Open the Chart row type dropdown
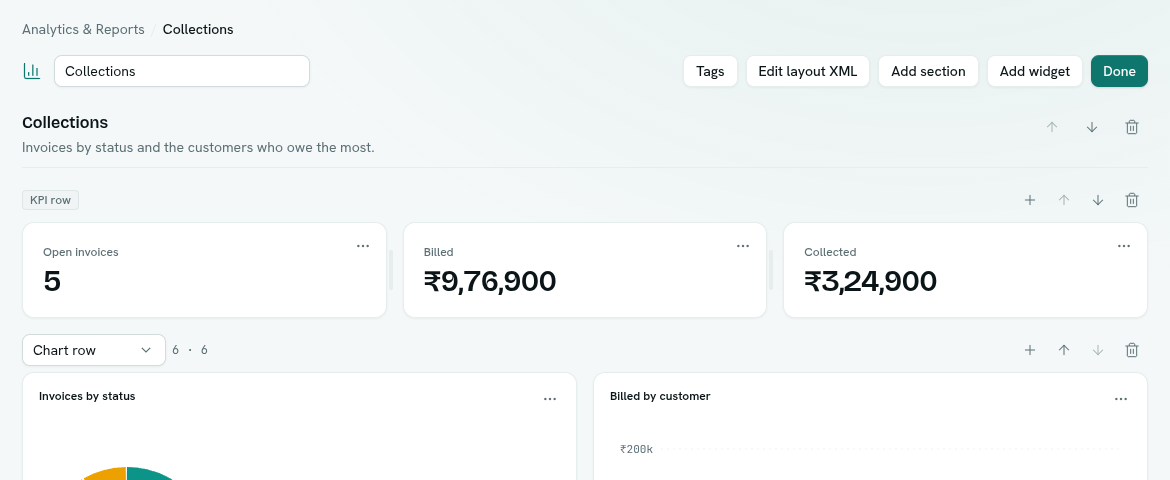 (x=94, y=350)
